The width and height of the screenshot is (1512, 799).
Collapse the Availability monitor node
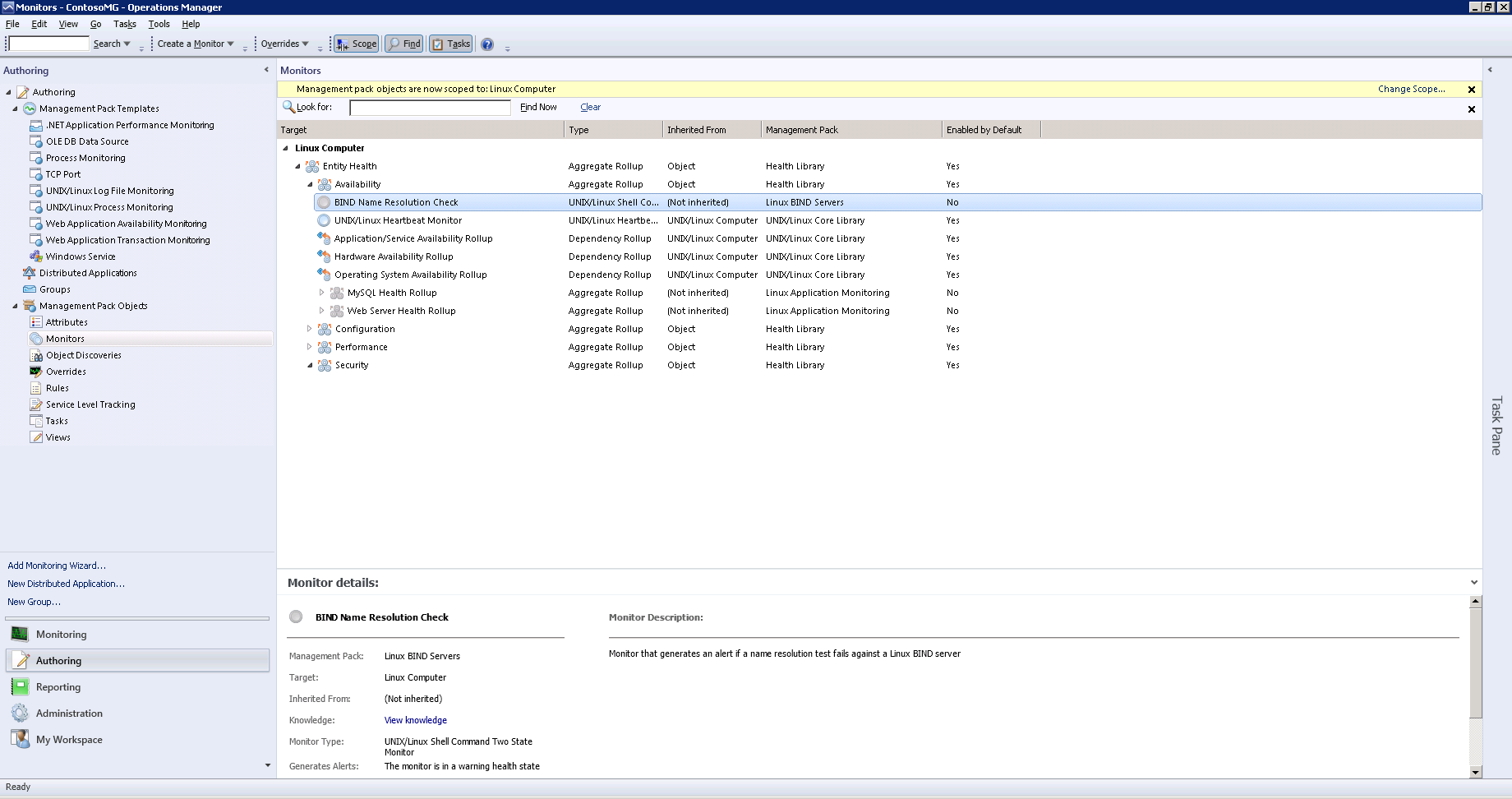[310, 184]
